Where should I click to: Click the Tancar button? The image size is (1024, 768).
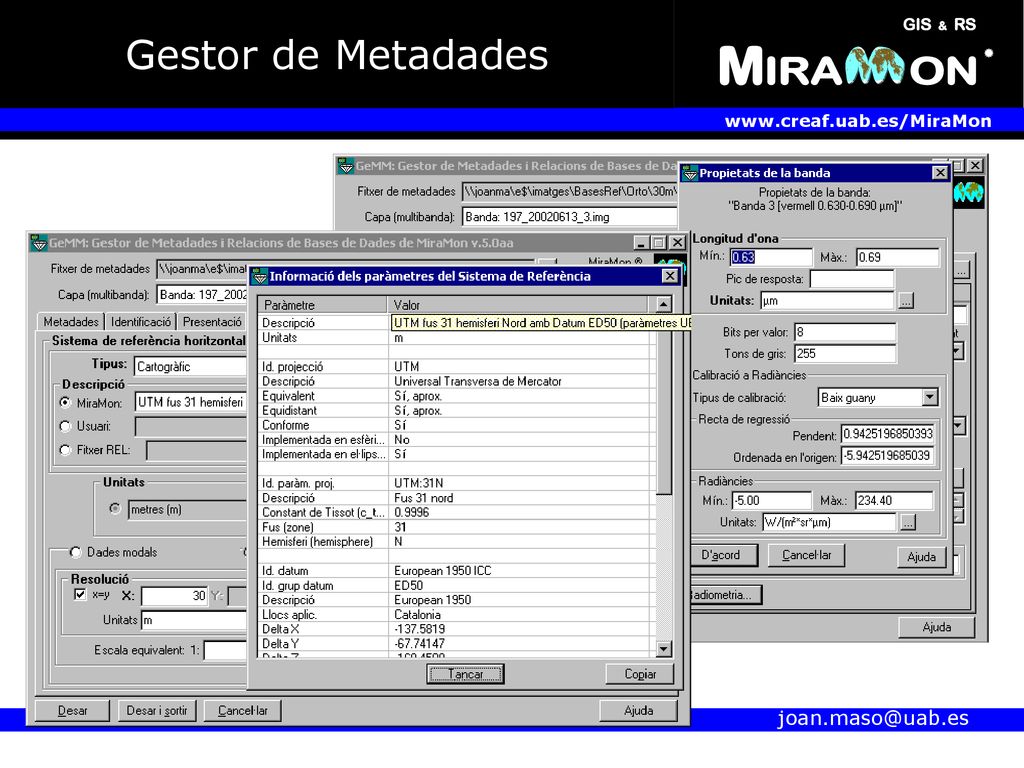(466, 674)
